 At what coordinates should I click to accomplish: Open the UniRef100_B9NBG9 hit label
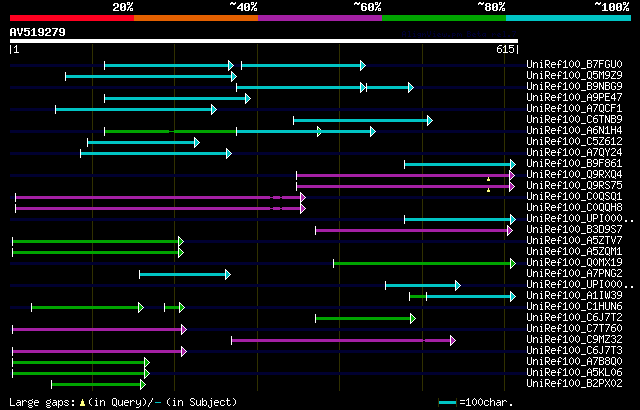click(574, 86)
